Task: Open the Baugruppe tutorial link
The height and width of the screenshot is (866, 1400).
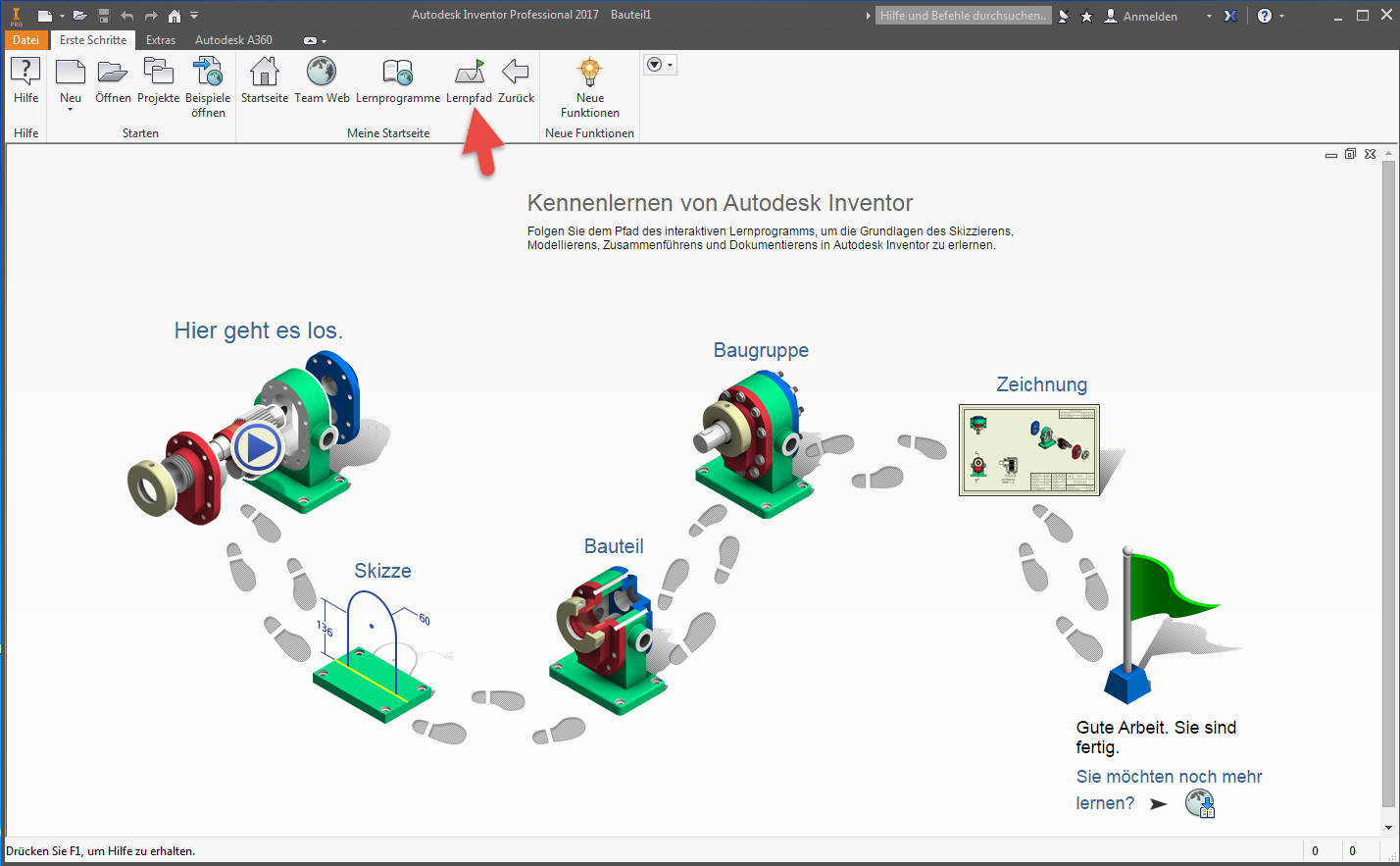Action: pyautogui.click(x=761, y=350)
